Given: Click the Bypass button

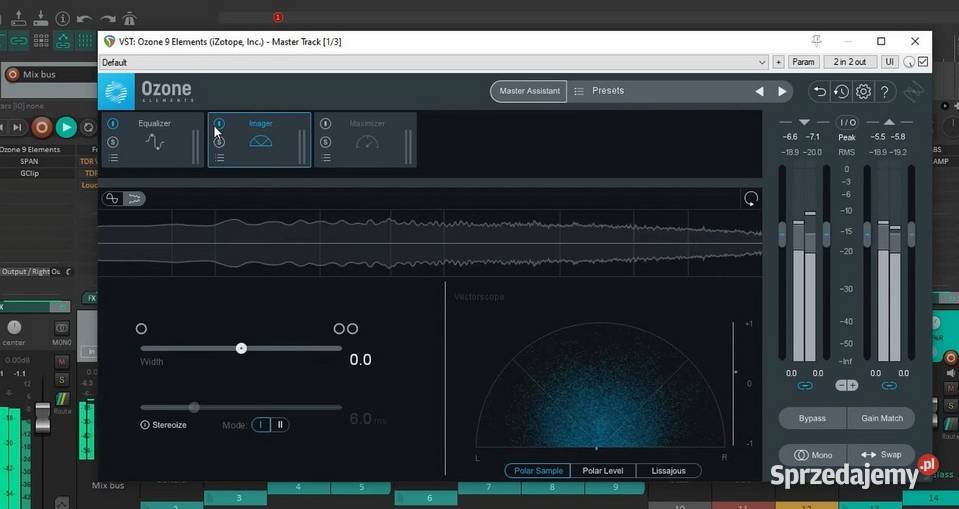Looking at the screenshot, I should (812, 418).
